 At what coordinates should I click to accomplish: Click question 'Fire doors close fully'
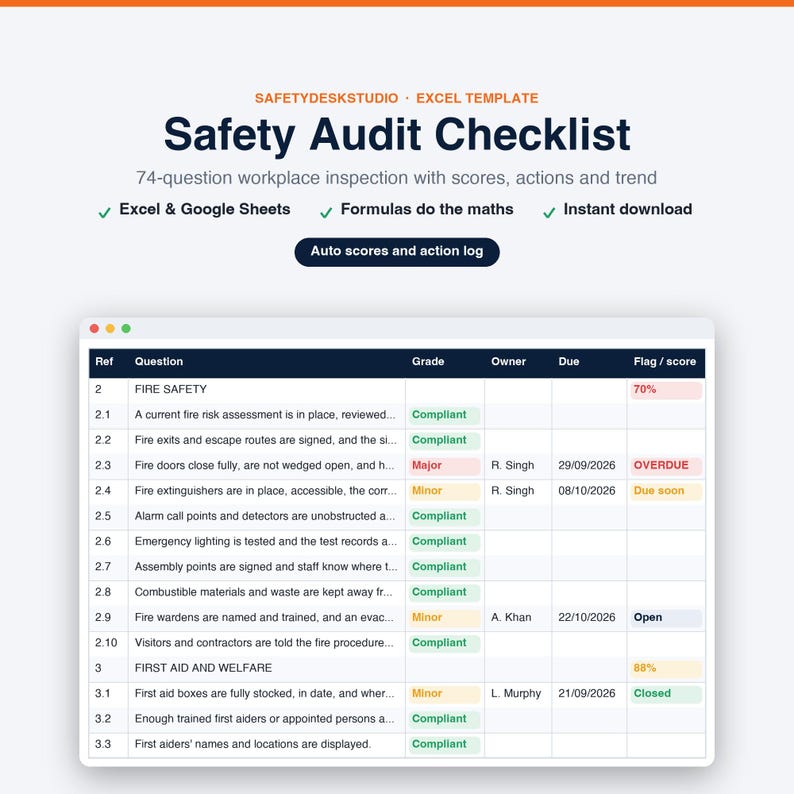pyautogui.click(x=264, y=465)
